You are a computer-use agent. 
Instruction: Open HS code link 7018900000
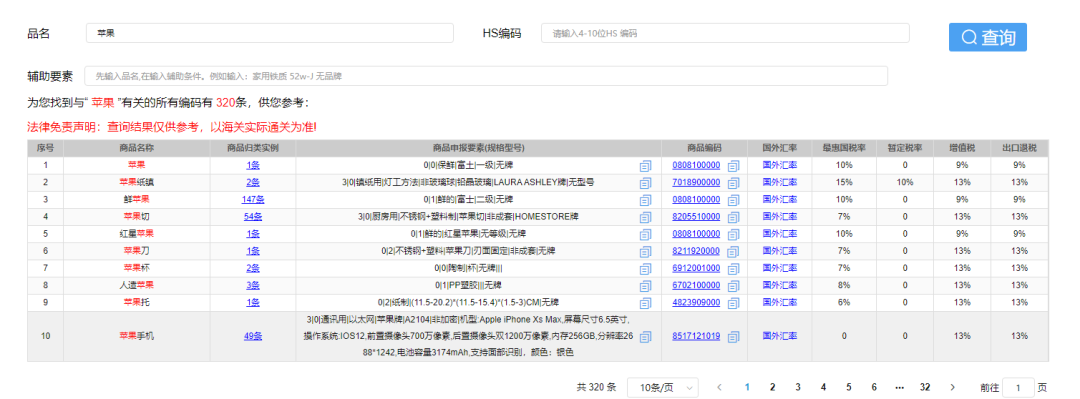[696, 183]
